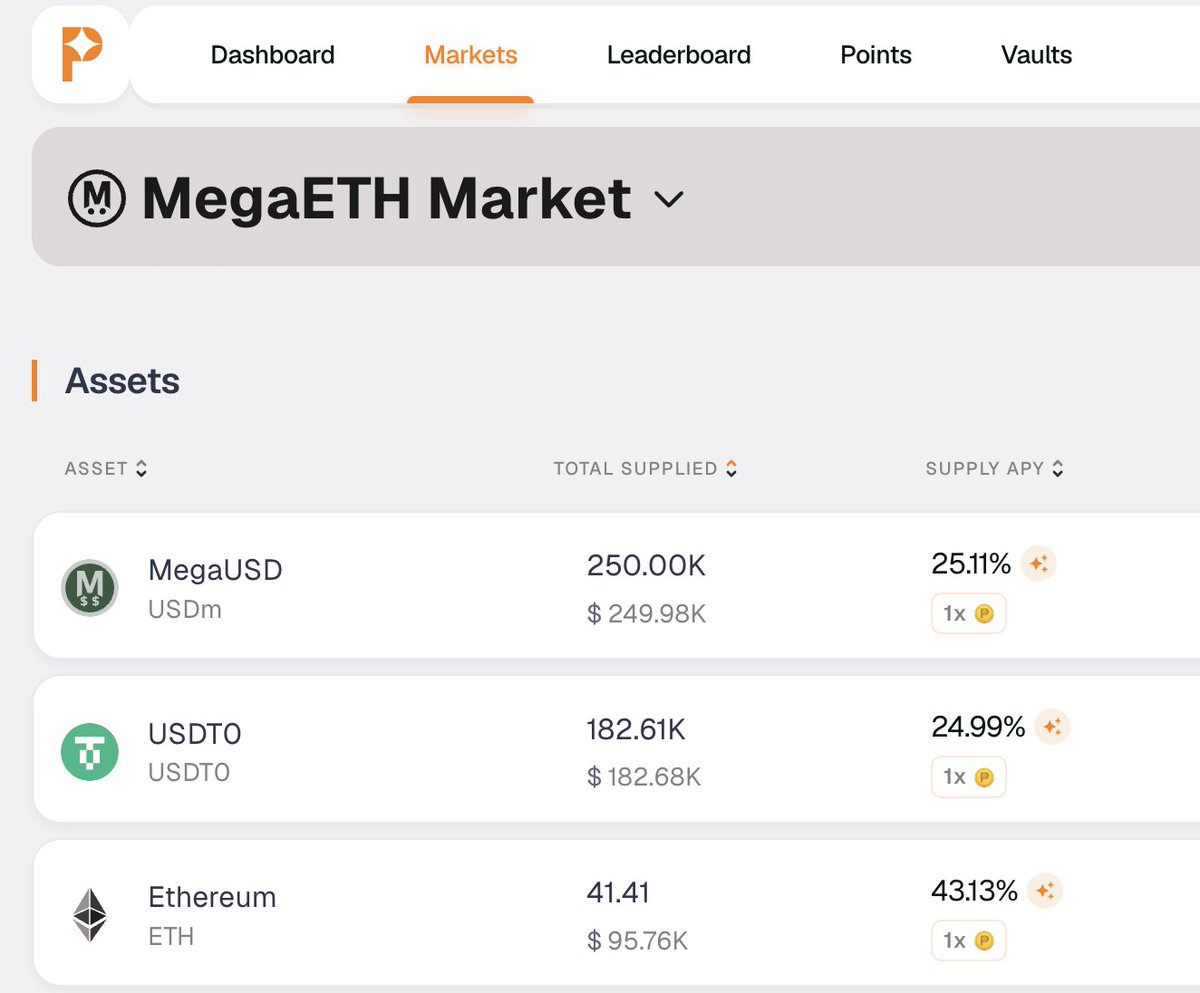Viewport: 1200px width, 993px height.
Task: Click sparkle icon beside 43.13% APY
Action: coord(1045,890)
